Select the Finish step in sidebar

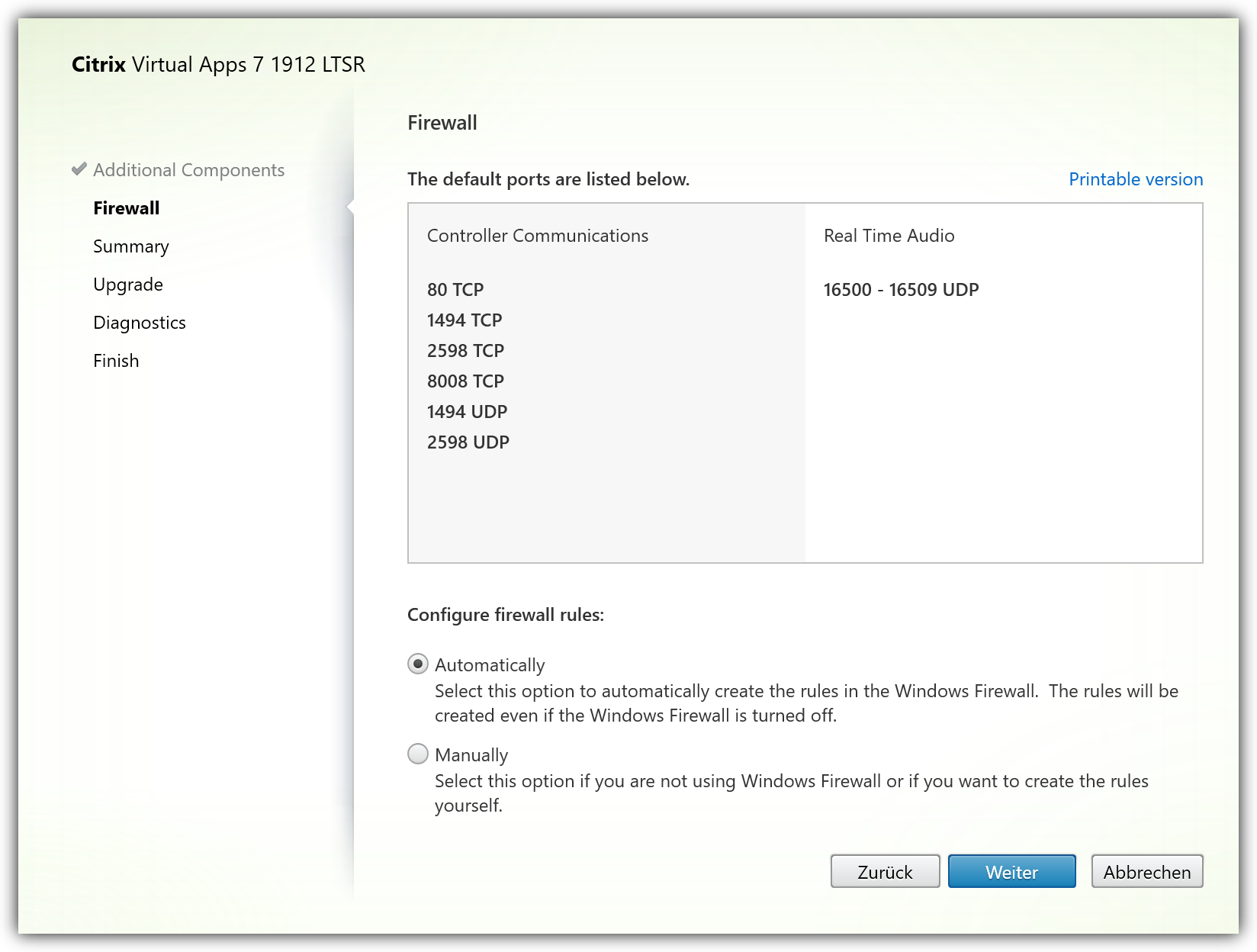[116, 361]
